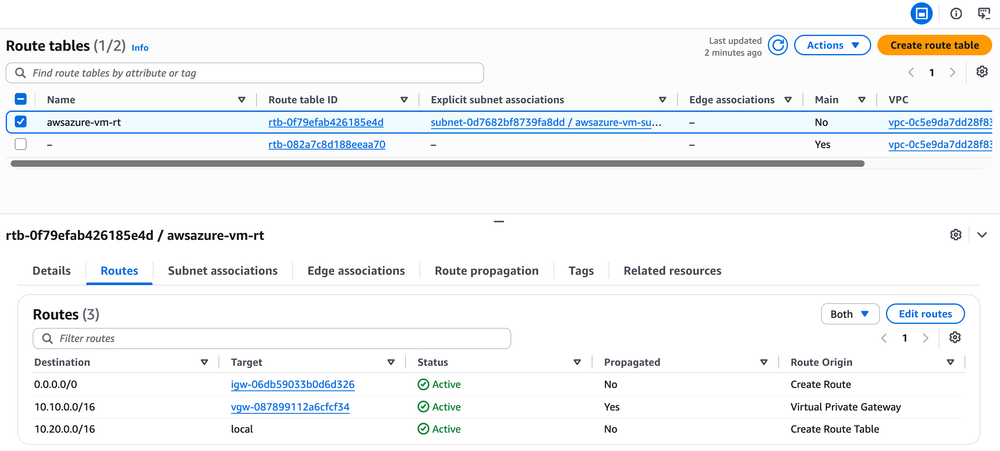The image size is (1000, 451).
Task: Click the Yes value in Propagated column
Action: [612, 406]
